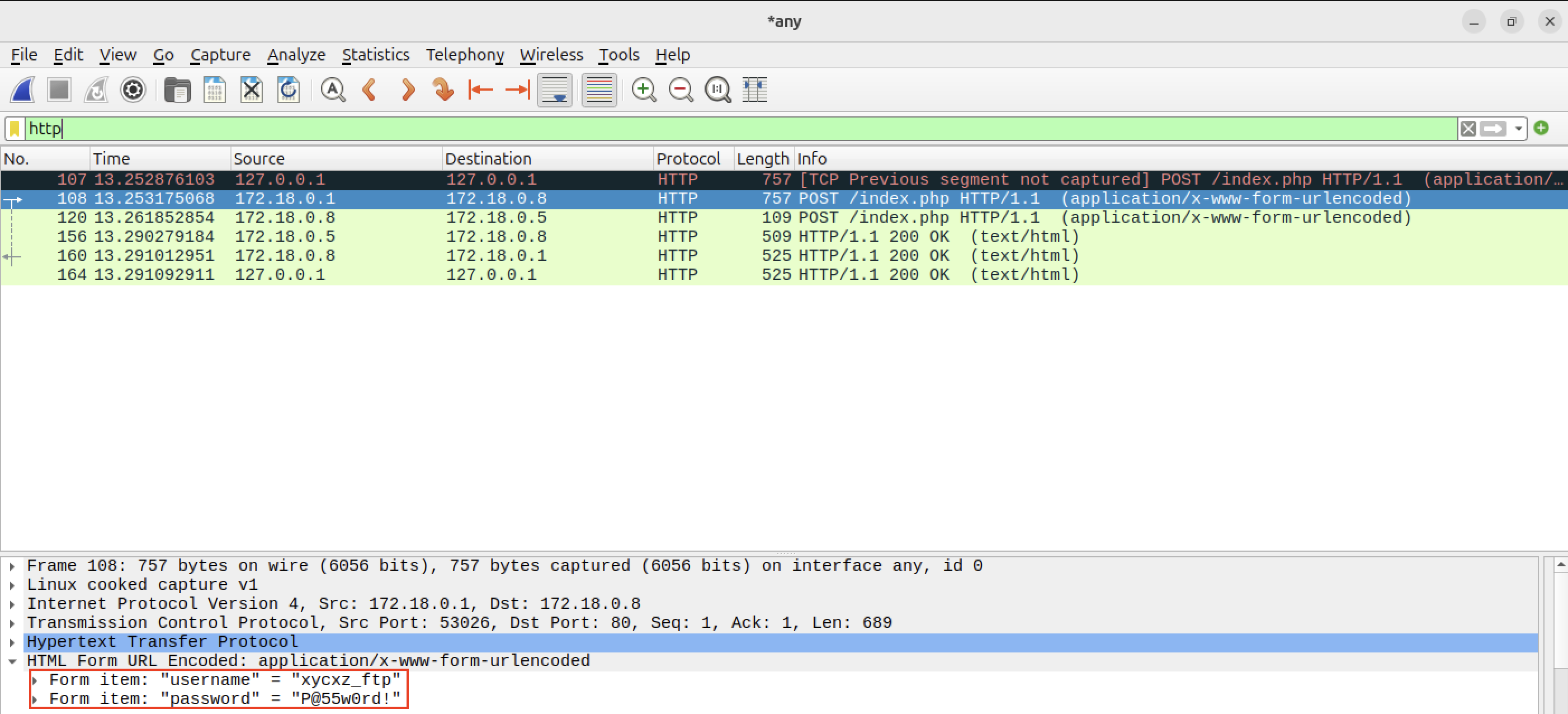Expand the Hypertext Transfer Protocol section
The height and width of the screenshot is (714, 1568).
tap(13, 641)
